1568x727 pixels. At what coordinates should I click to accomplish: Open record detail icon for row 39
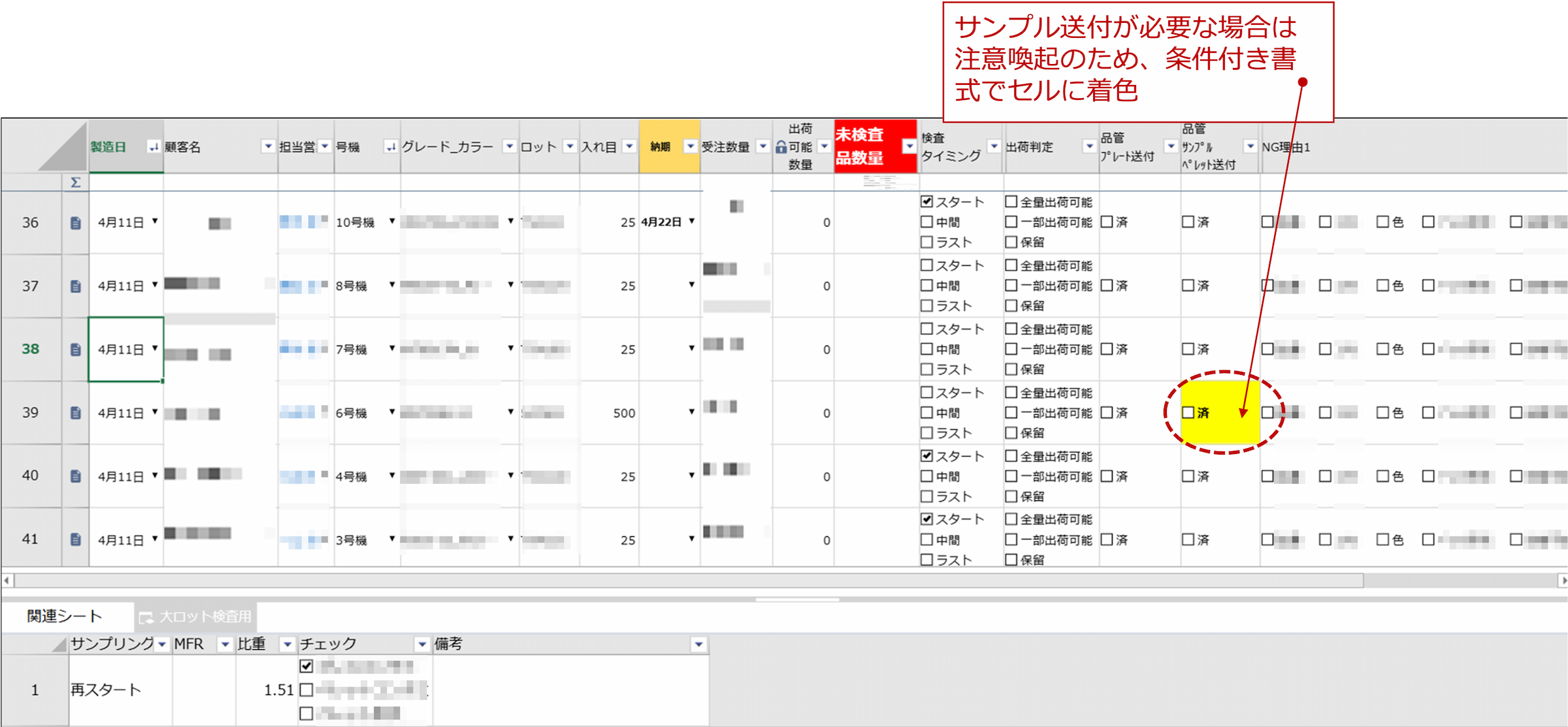(x=75, y=413)
